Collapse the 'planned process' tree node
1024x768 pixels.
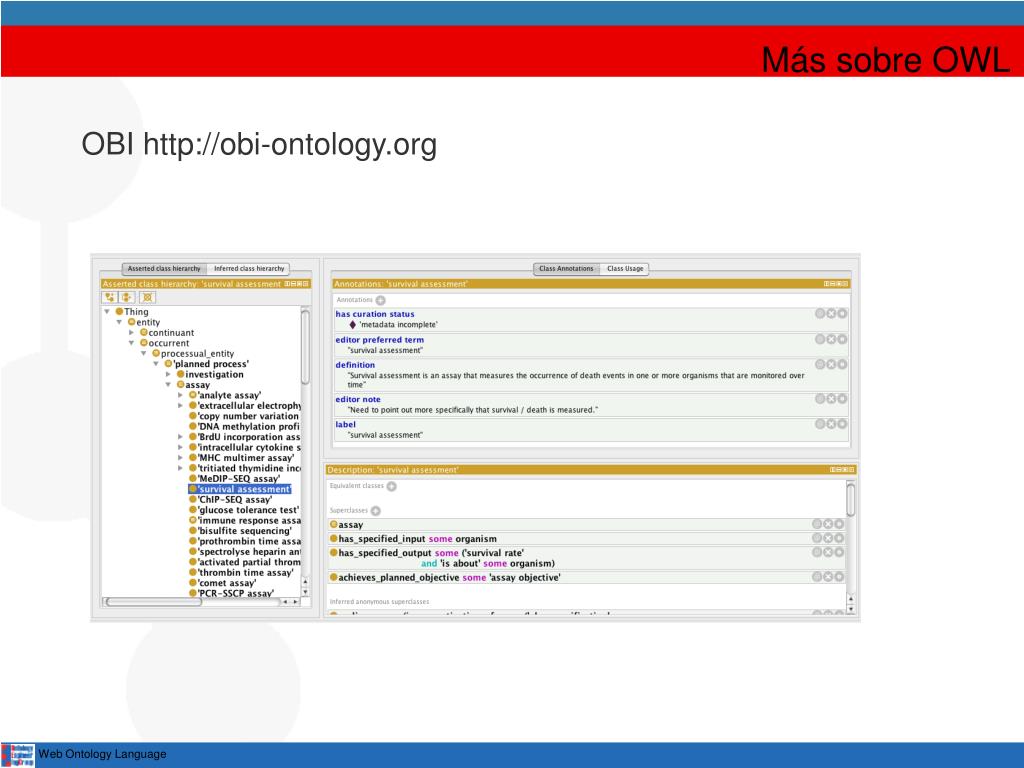point(156,364)
